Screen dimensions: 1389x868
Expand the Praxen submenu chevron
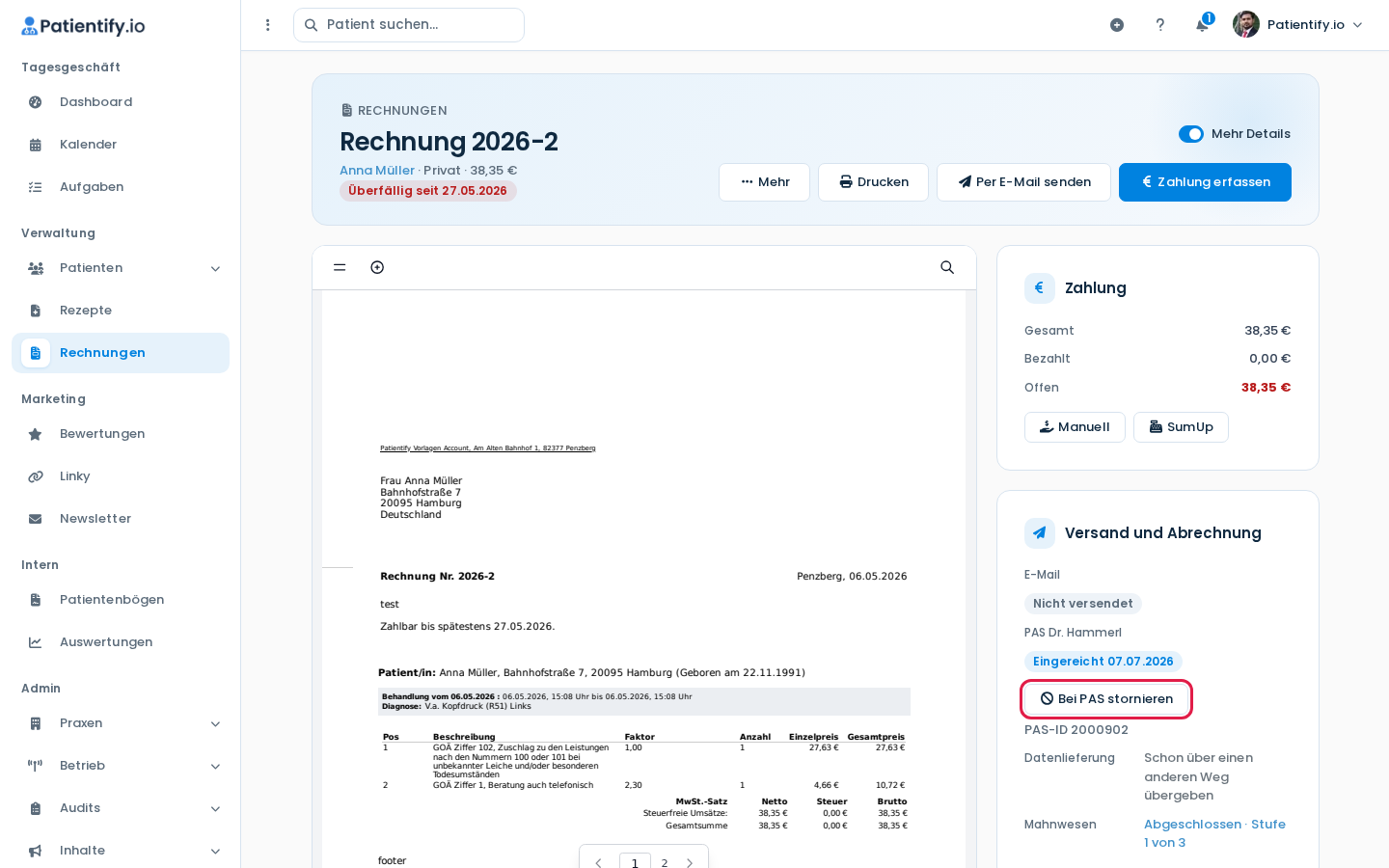click(x=215, y=723)
